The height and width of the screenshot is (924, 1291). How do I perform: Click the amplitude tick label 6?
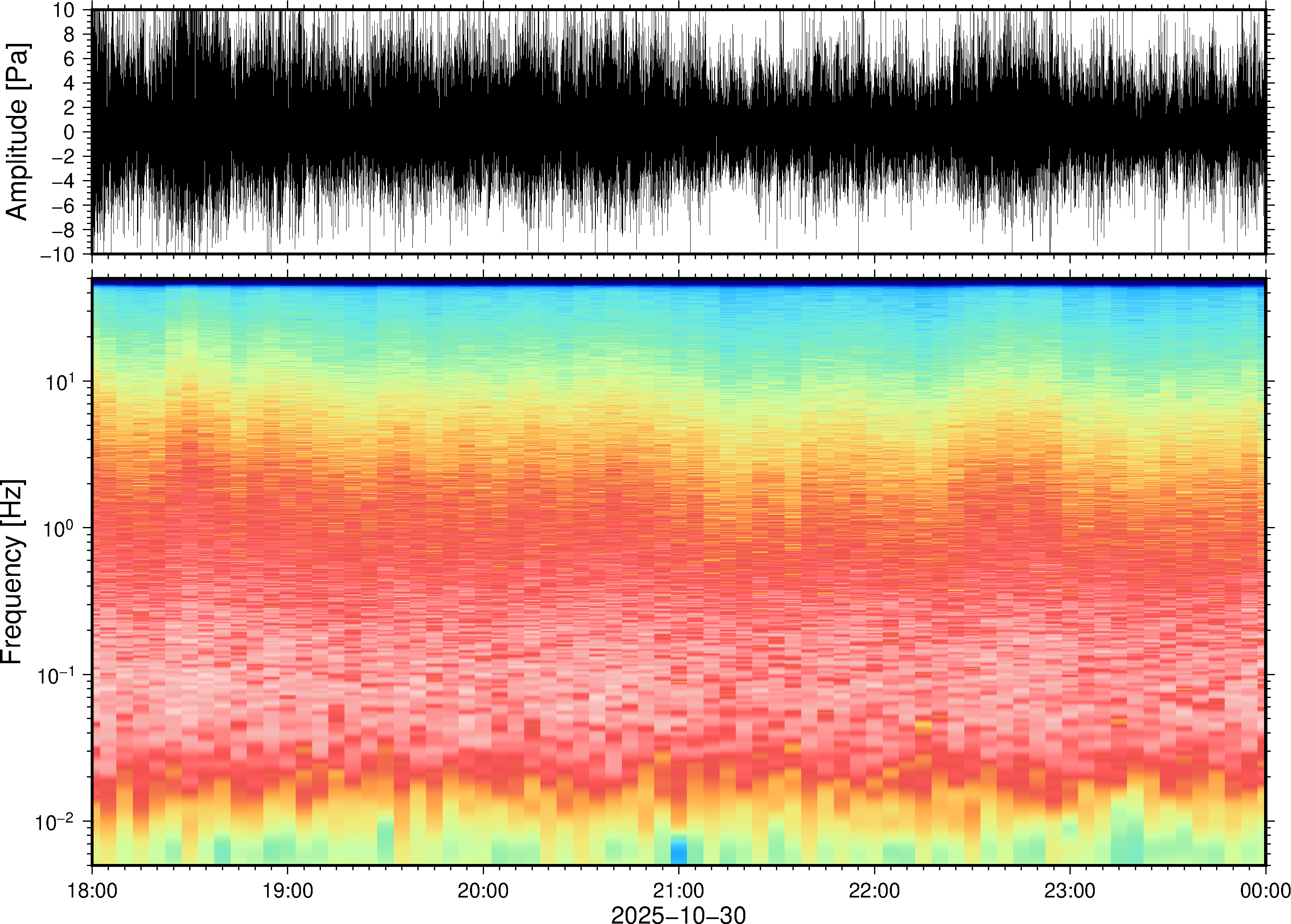coord(70,59)
